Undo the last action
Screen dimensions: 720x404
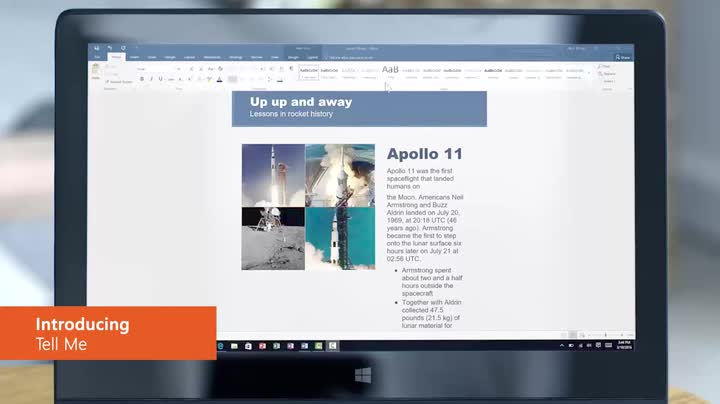coord(110,48)
